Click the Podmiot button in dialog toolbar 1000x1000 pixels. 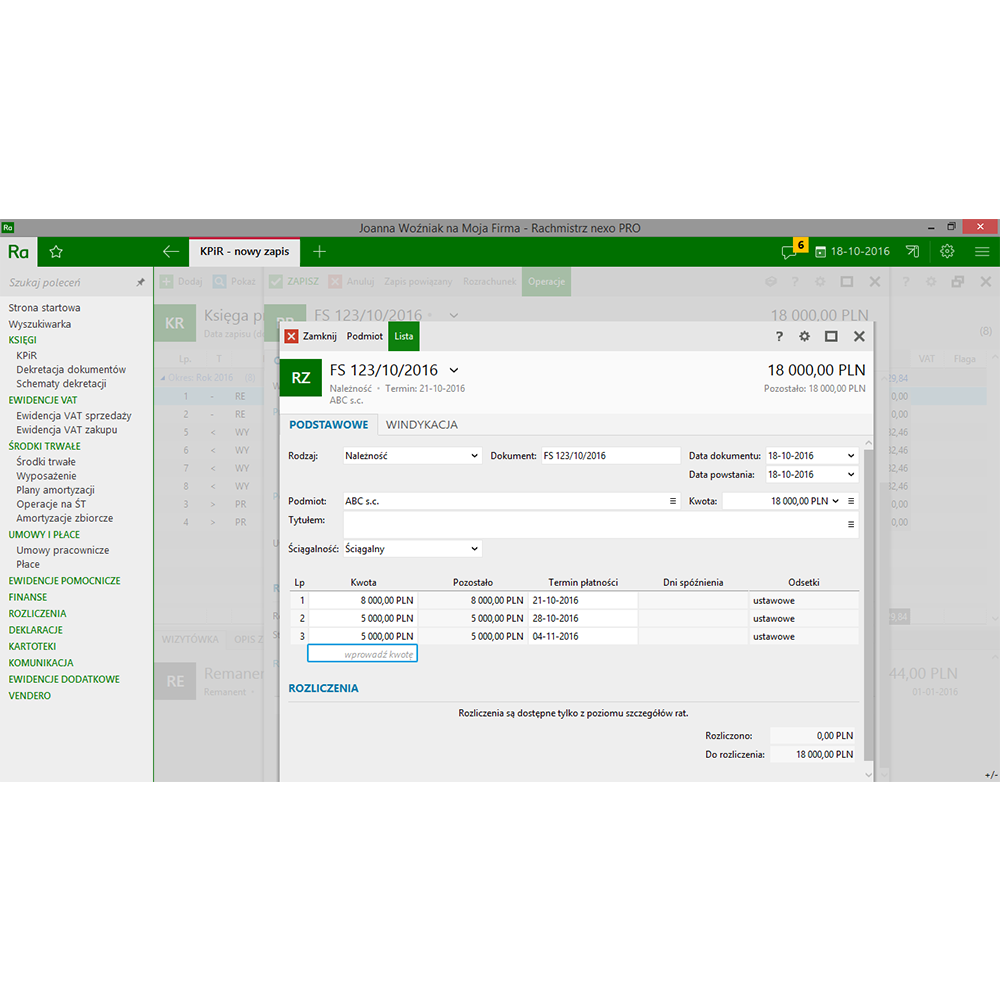point(365,337)
